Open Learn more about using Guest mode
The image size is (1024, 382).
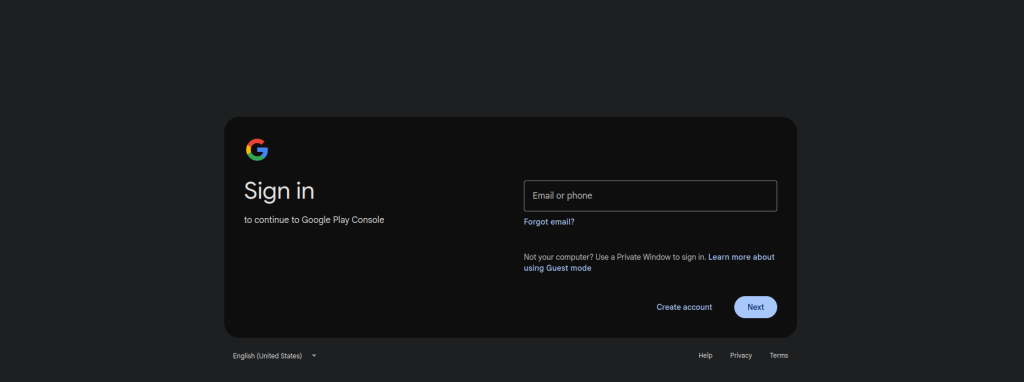(649, 263)
